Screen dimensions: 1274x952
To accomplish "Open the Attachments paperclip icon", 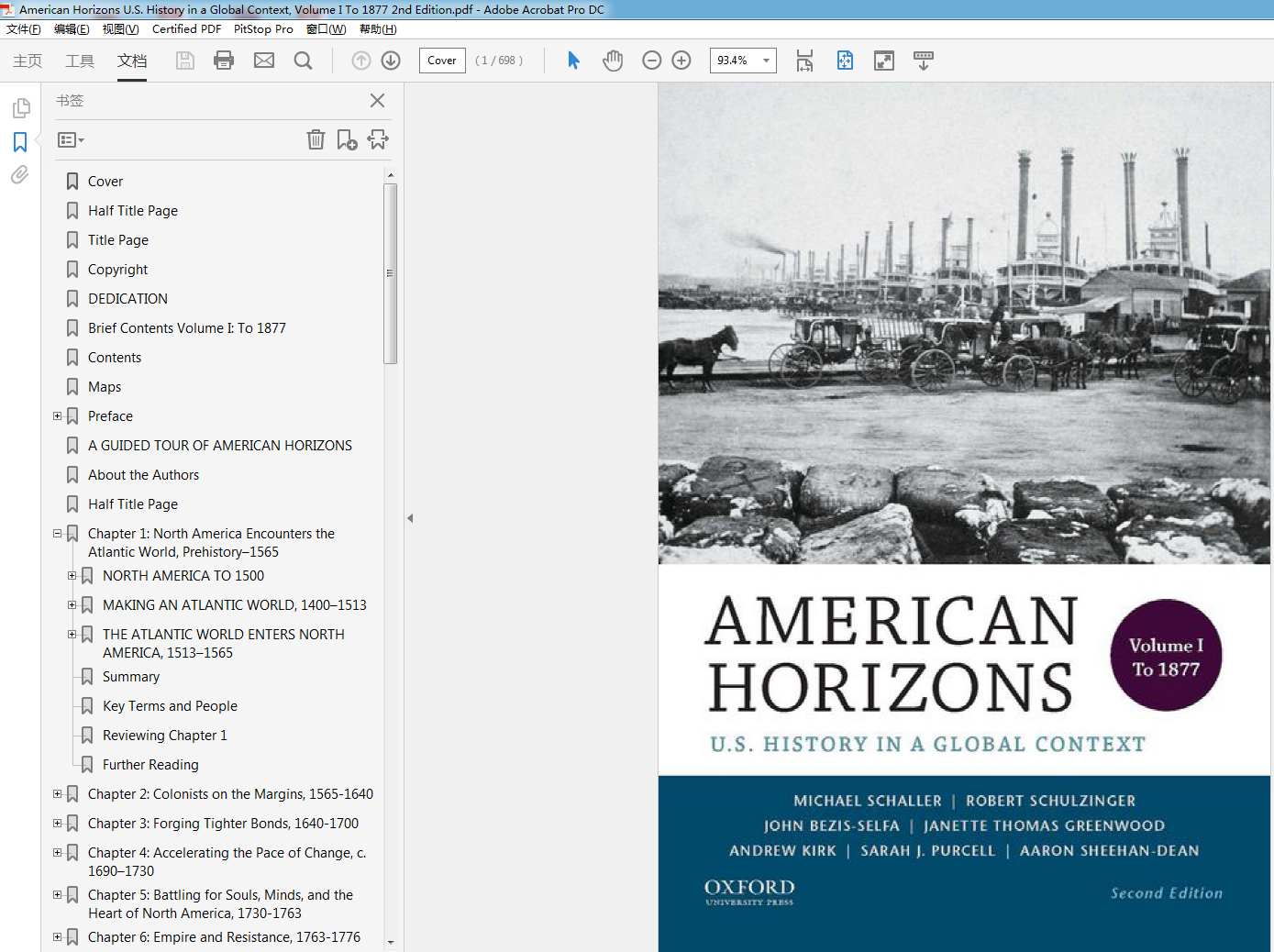I will [x=20, y=174].
